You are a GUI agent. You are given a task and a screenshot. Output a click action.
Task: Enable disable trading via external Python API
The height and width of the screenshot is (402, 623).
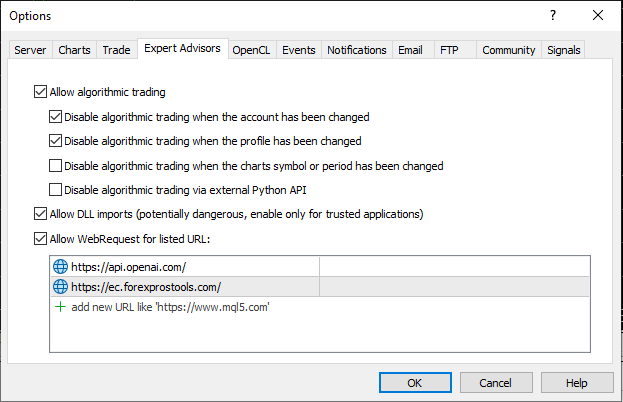tap(55, 190)
